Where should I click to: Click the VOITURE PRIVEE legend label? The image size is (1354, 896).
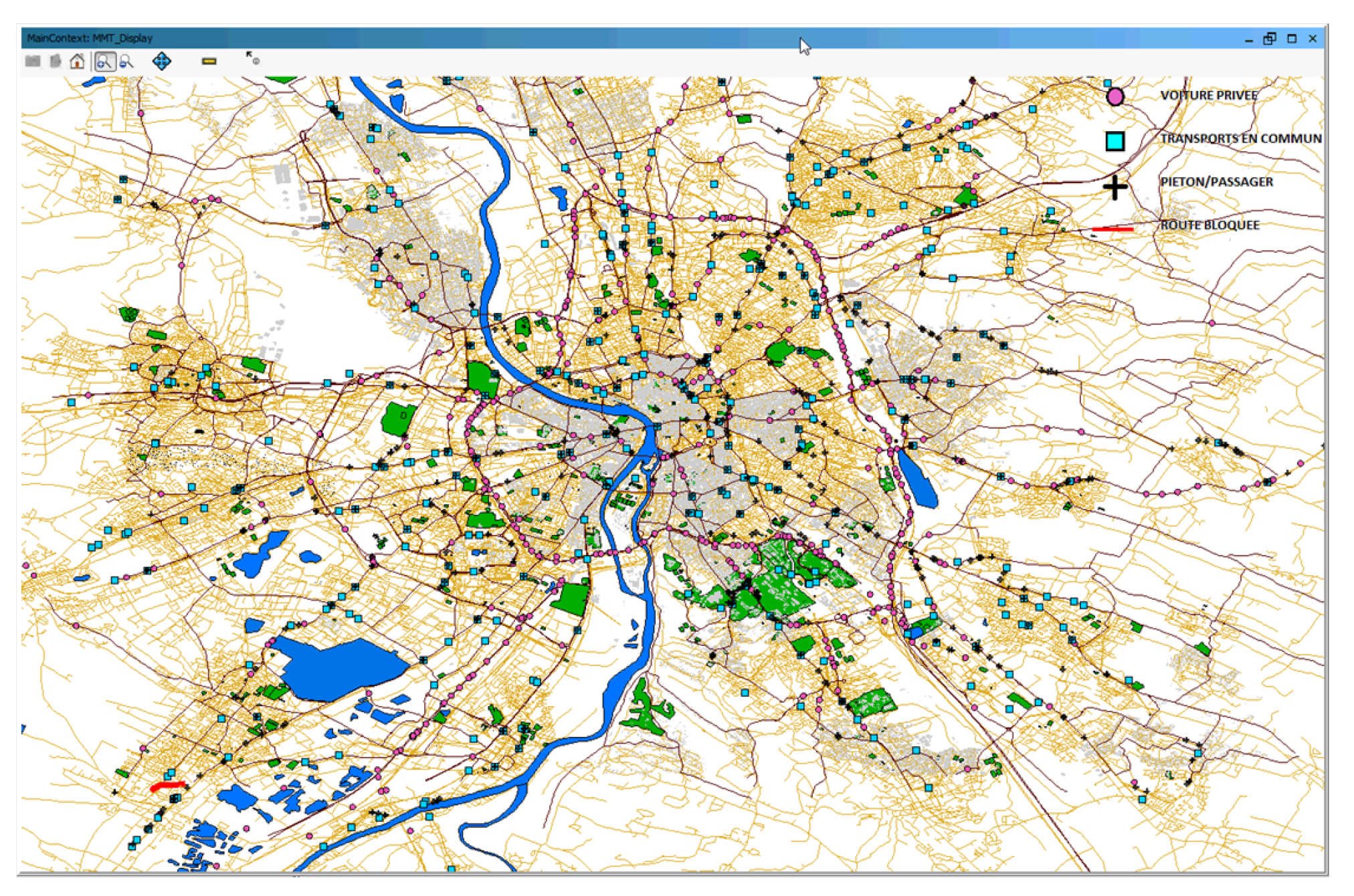coord(1208,96)
